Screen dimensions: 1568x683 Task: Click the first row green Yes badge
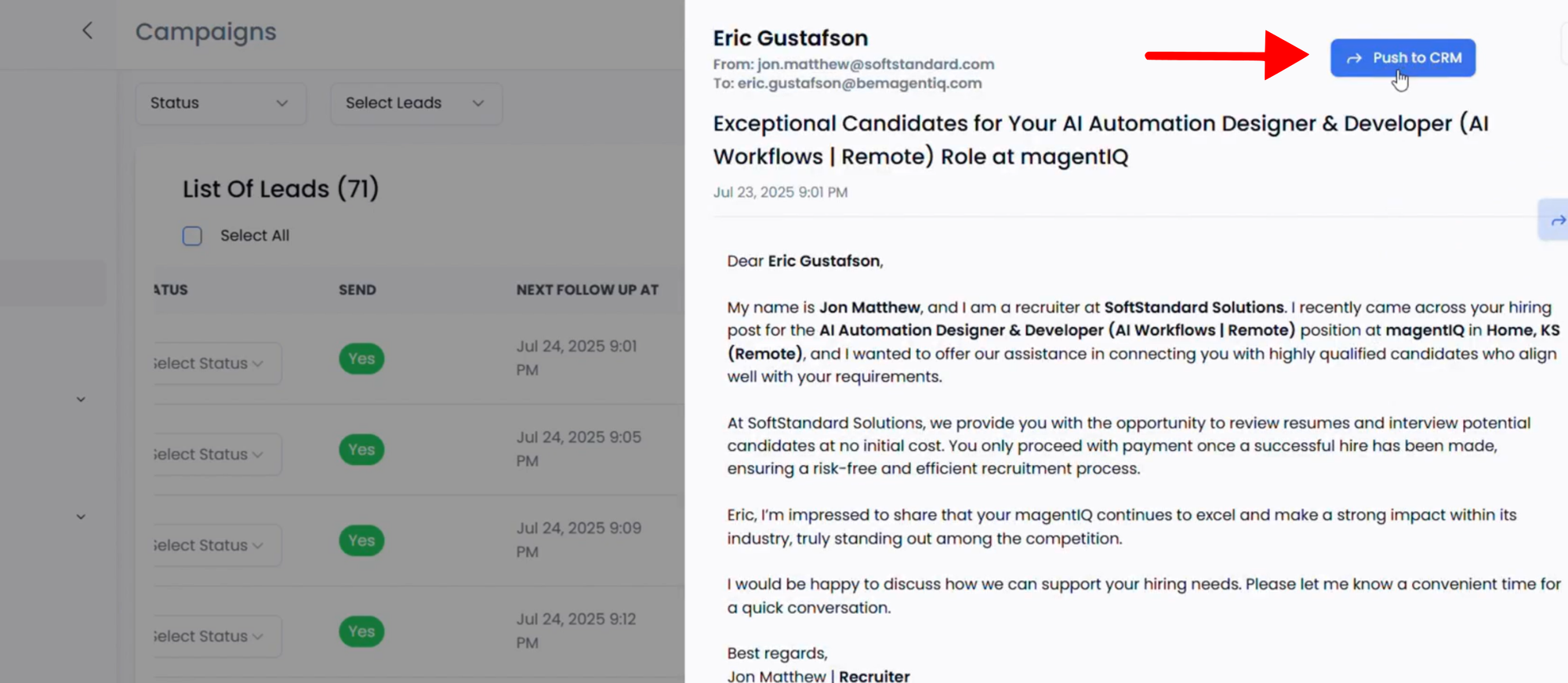[x=361, y=359]
